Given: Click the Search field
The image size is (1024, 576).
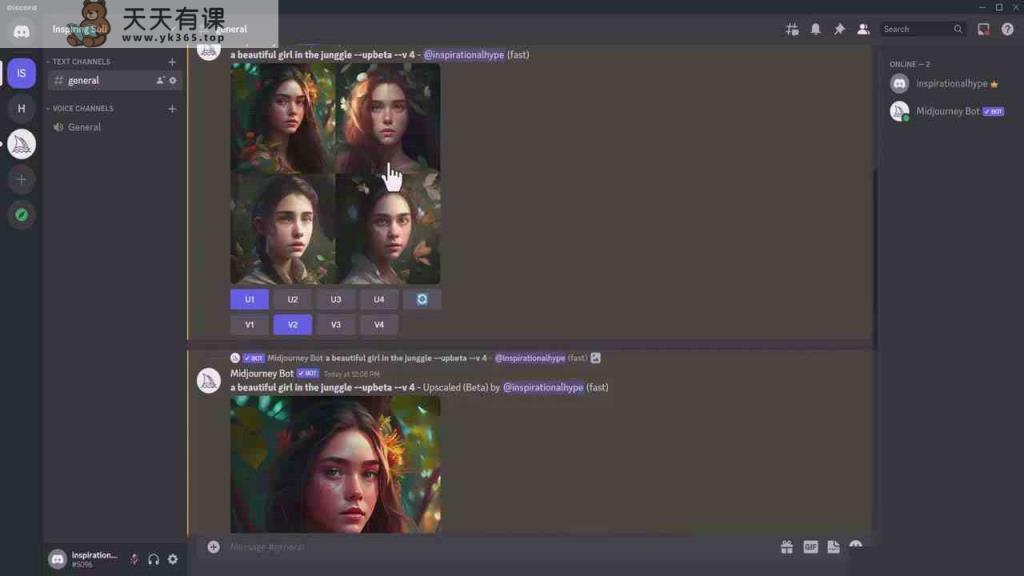Looking at the screenshot, I should pyautogui.click(x=923, y=29).
